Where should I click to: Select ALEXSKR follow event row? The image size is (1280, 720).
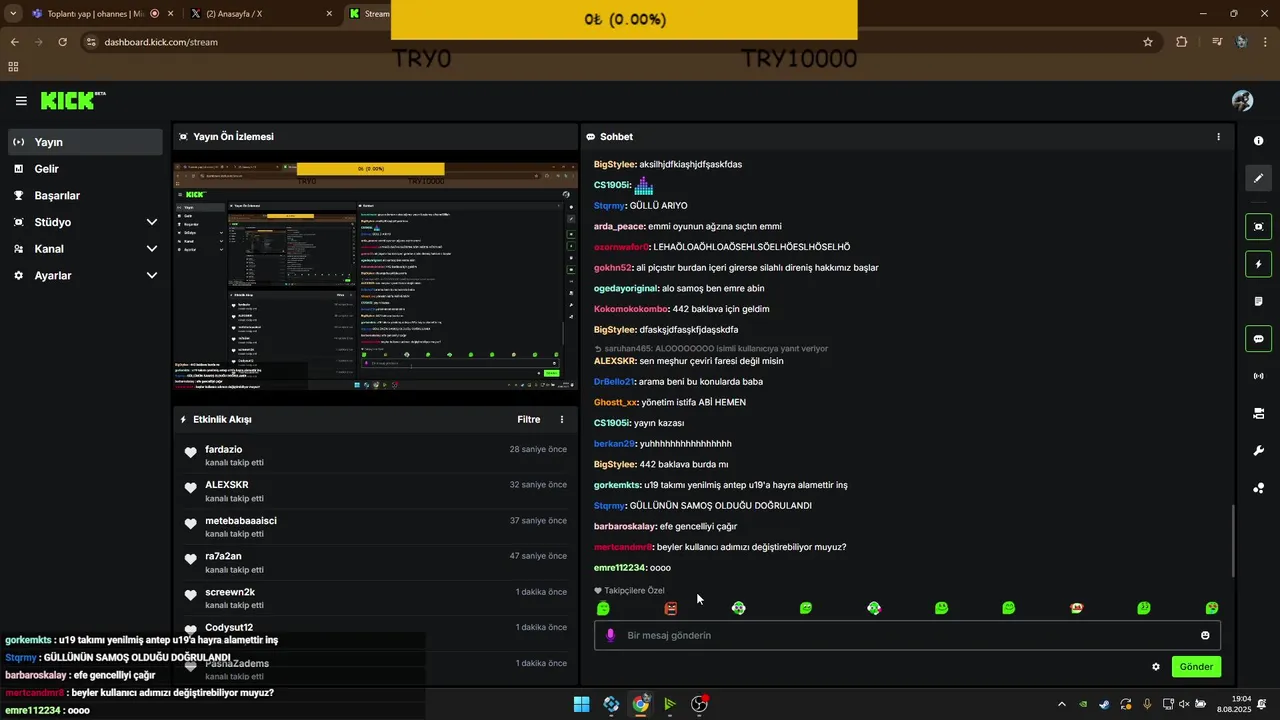tap(376, 491)
